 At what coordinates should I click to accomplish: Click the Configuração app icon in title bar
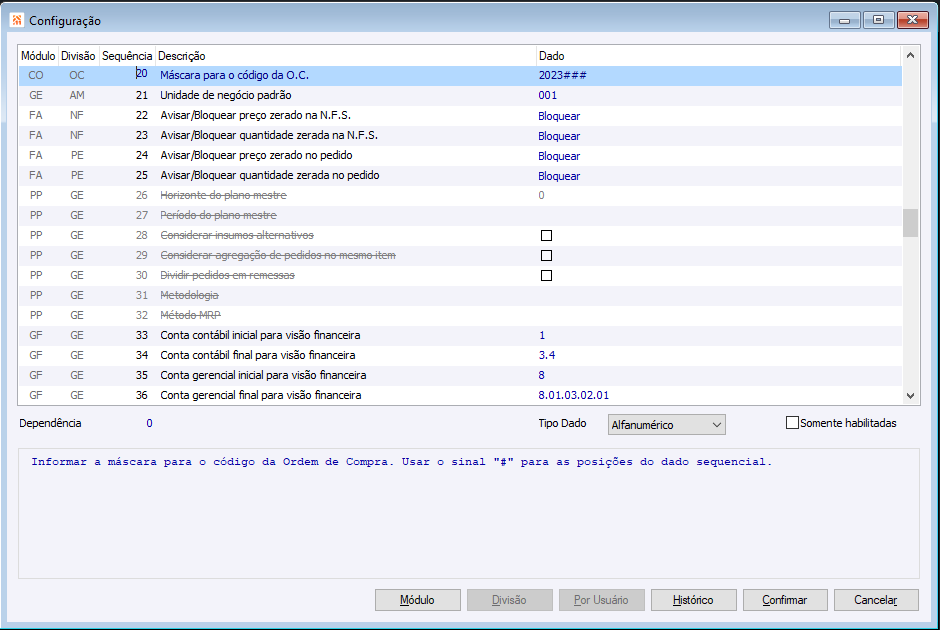click(x=16, y=20)
